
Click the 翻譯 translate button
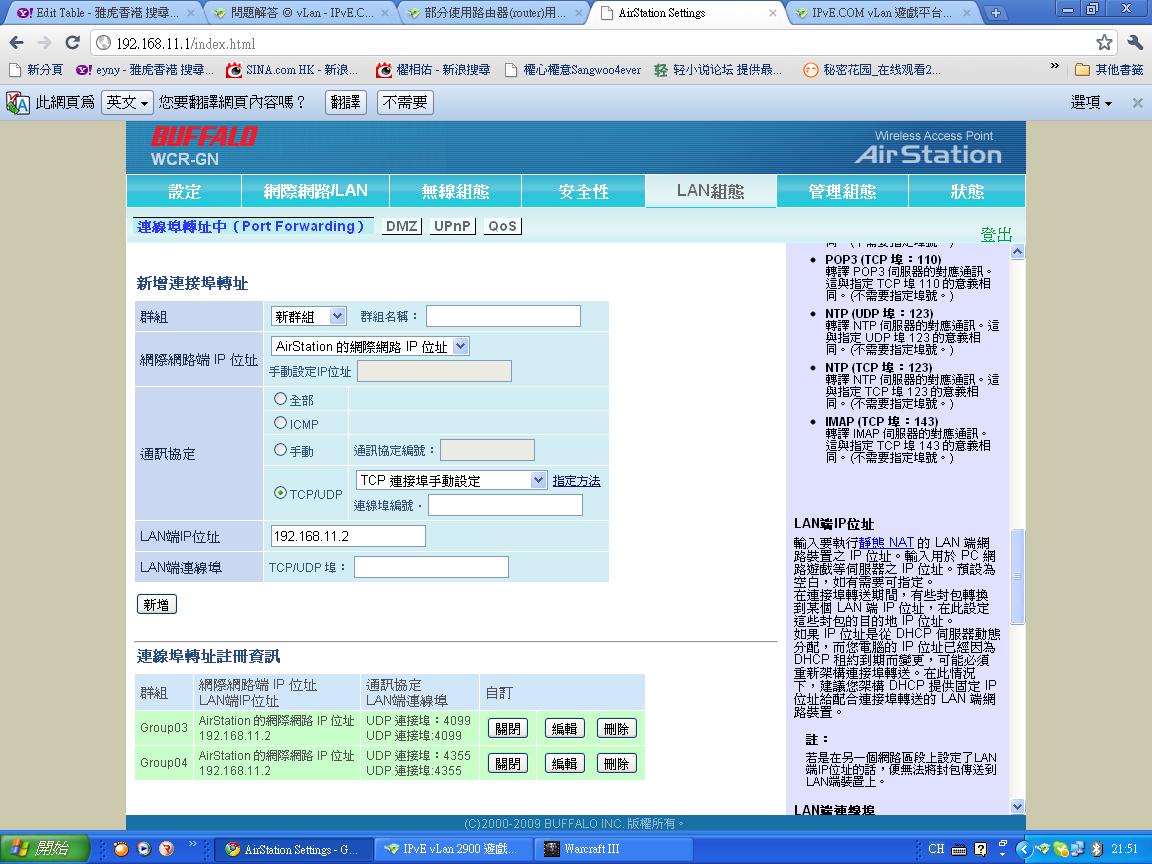(x=345, y=102)
